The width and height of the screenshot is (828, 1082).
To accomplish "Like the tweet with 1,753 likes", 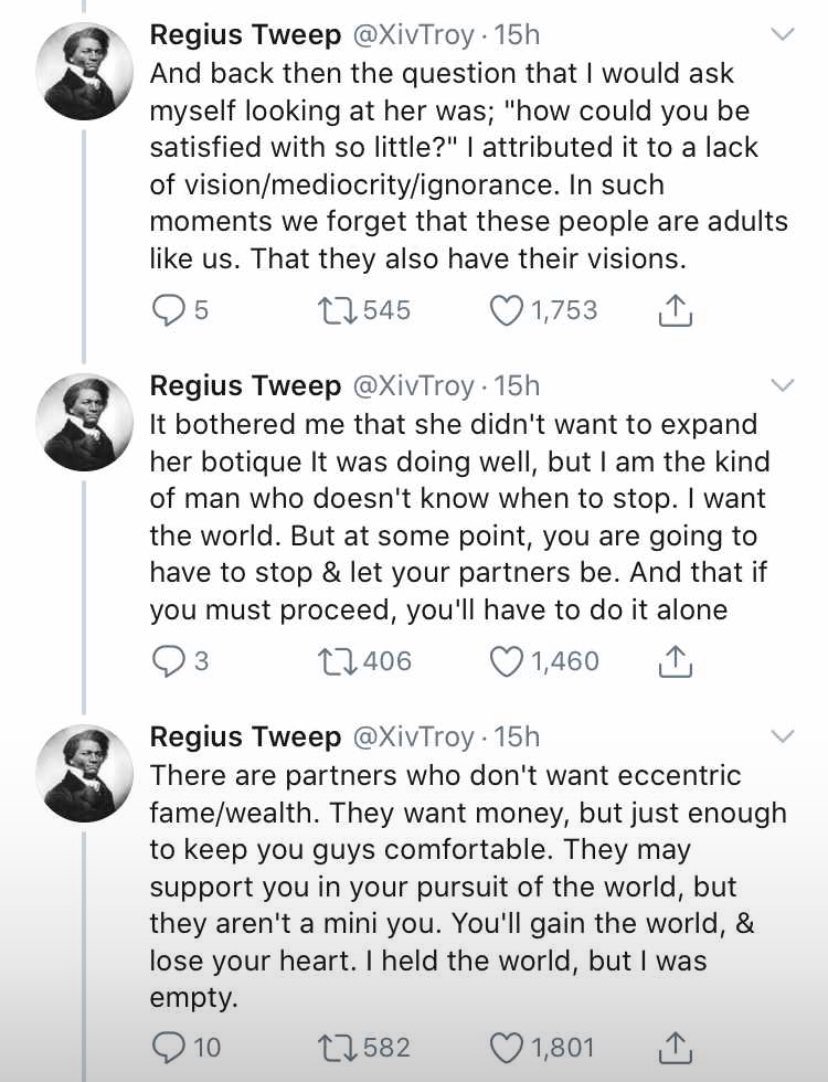I will point(507,311).
